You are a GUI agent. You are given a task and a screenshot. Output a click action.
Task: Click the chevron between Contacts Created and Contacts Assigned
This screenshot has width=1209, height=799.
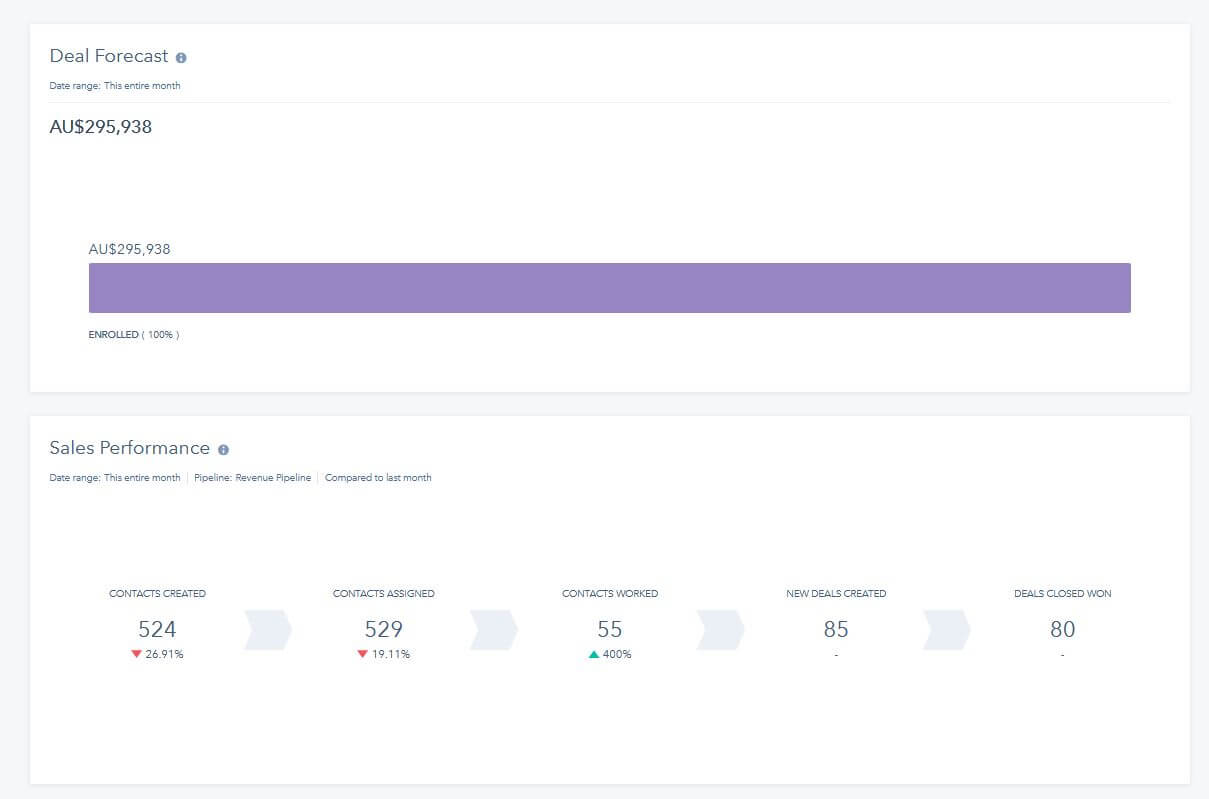point(268,630)
